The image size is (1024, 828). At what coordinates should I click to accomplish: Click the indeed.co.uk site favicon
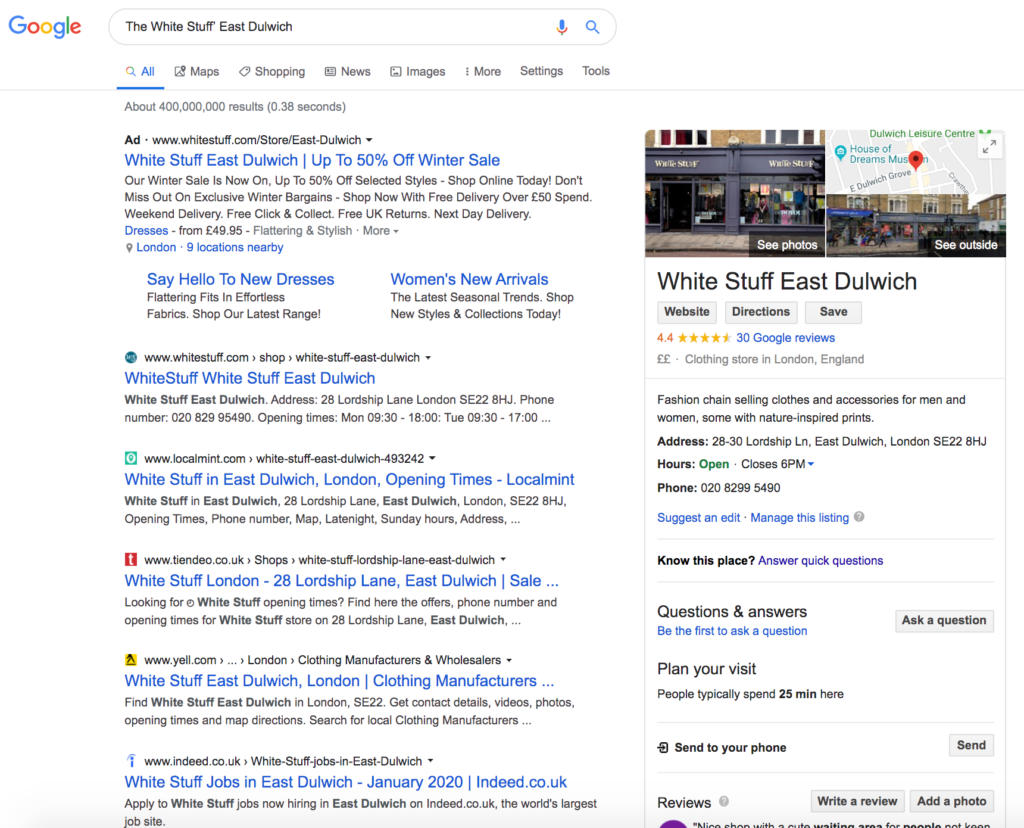pyautogui.click(x=131, y=761)
